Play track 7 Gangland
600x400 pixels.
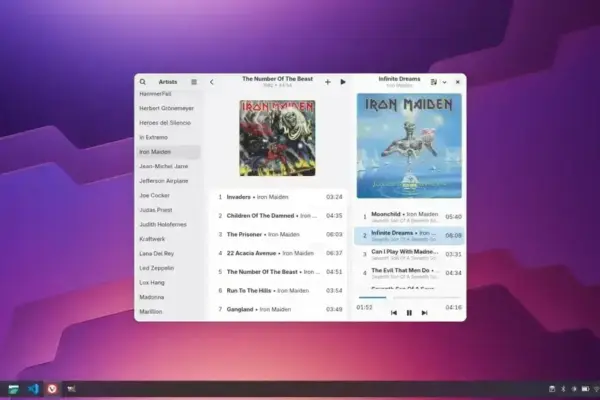point(280,310)
